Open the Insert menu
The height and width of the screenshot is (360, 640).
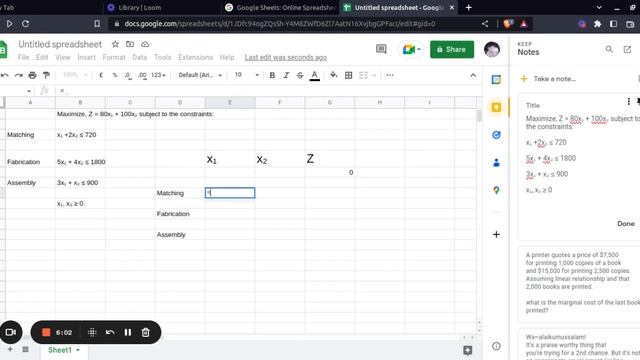[x=87, y=57]
